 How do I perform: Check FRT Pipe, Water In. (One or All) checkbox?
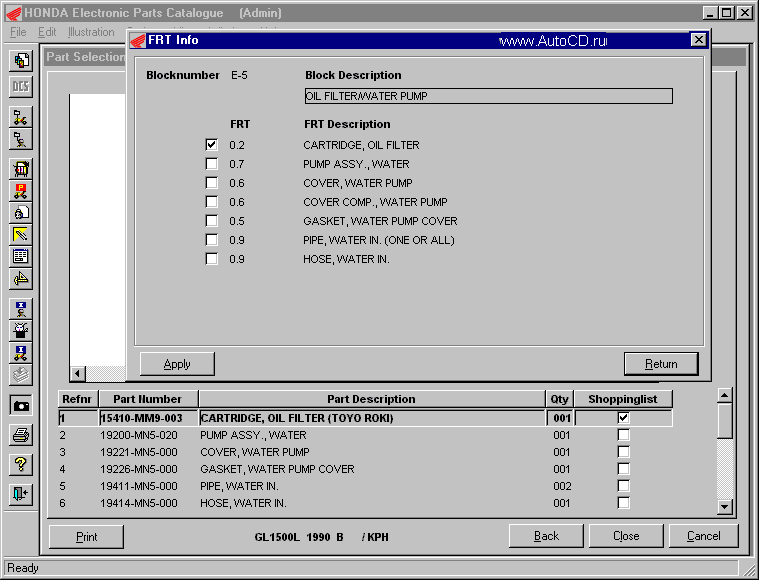coord(212,240)
